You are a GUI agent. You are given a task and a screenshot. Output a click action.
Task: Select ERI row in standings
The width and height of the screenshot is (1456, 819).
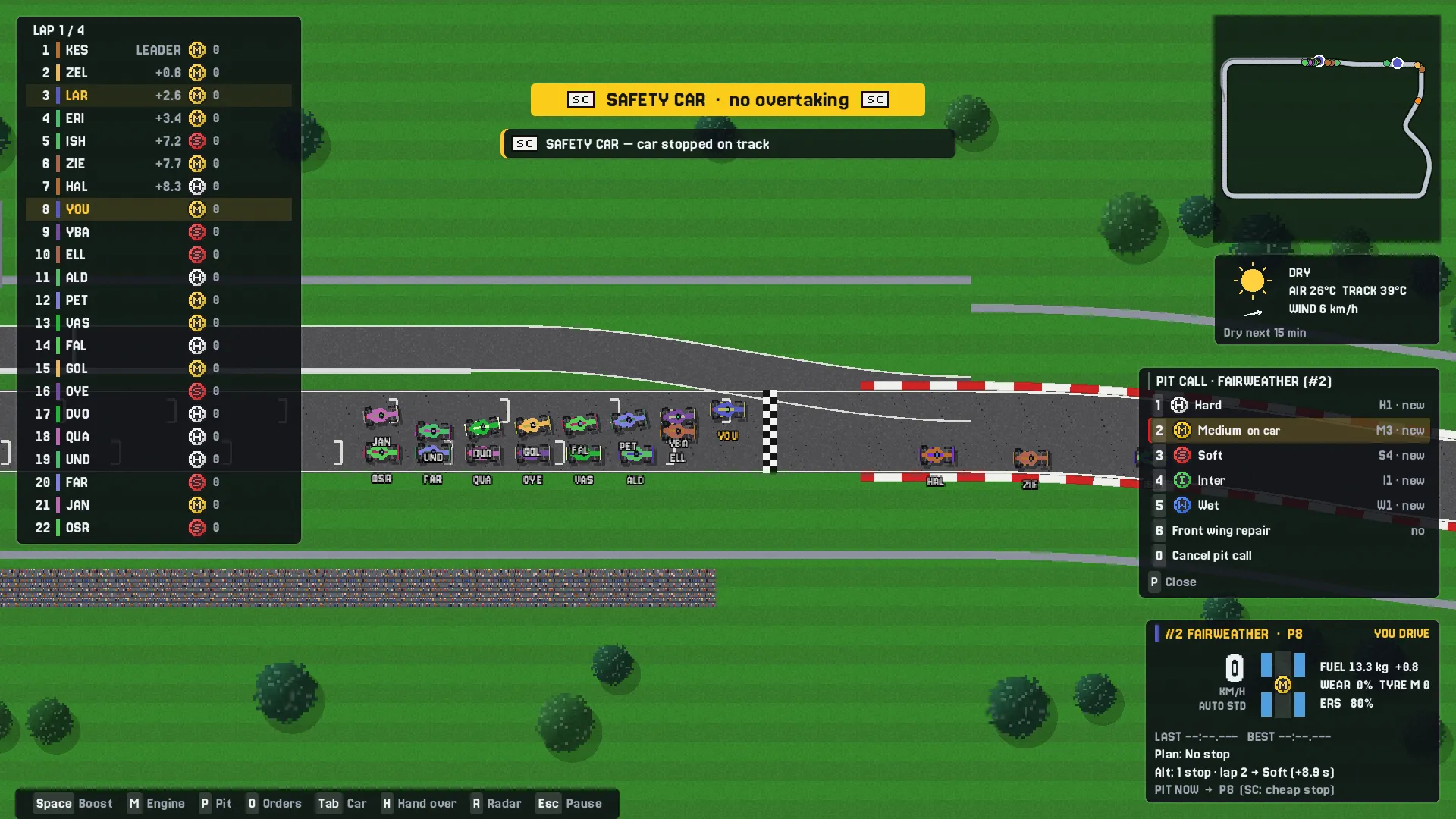tap(158, 118)
